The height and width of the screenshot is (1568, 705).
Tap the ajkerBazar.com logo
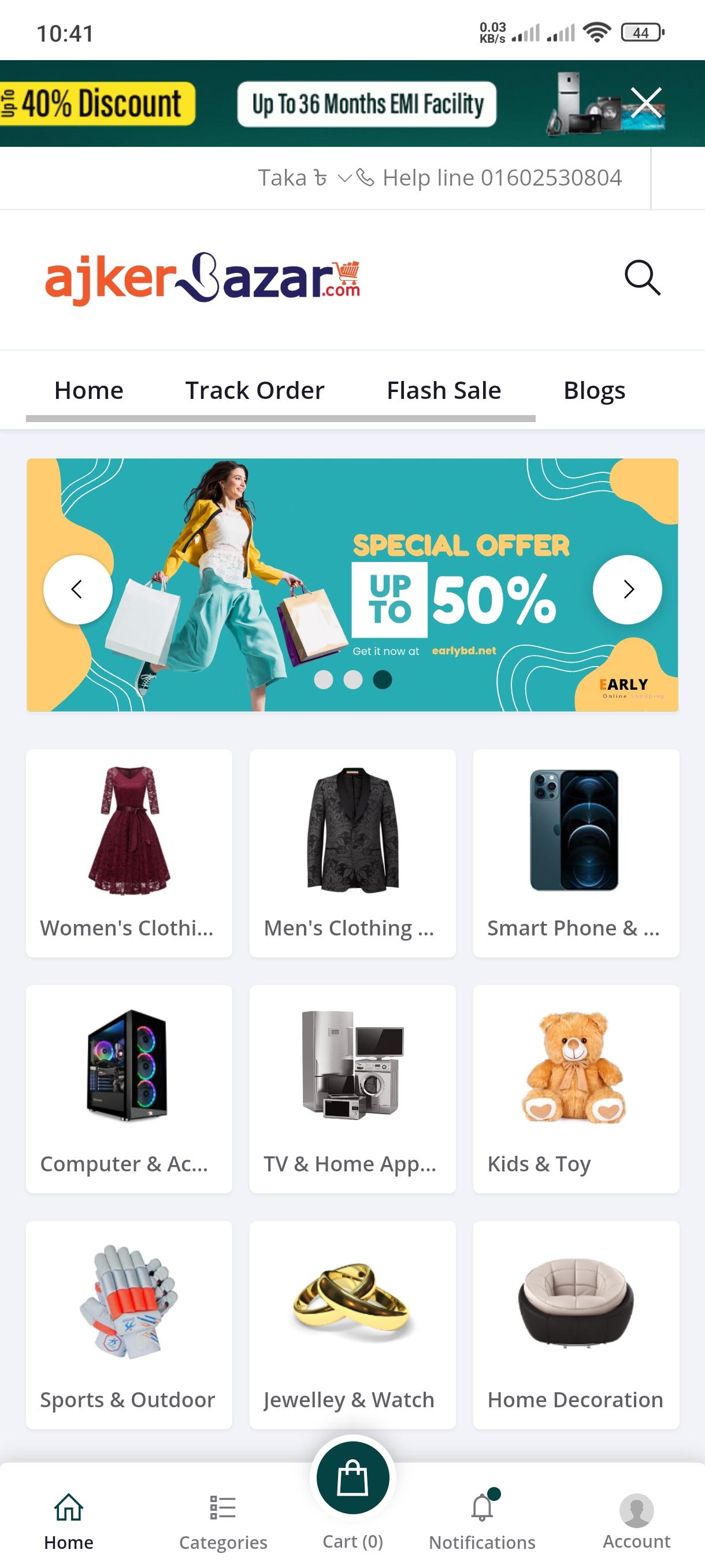(203, 278)
